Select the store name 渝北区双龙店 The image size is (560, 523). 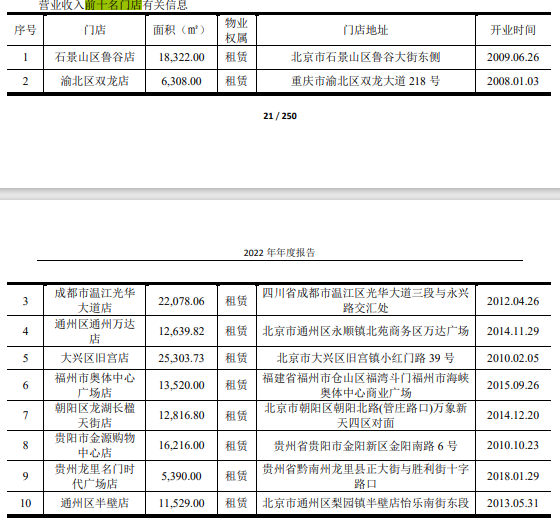tap(95, 81)
